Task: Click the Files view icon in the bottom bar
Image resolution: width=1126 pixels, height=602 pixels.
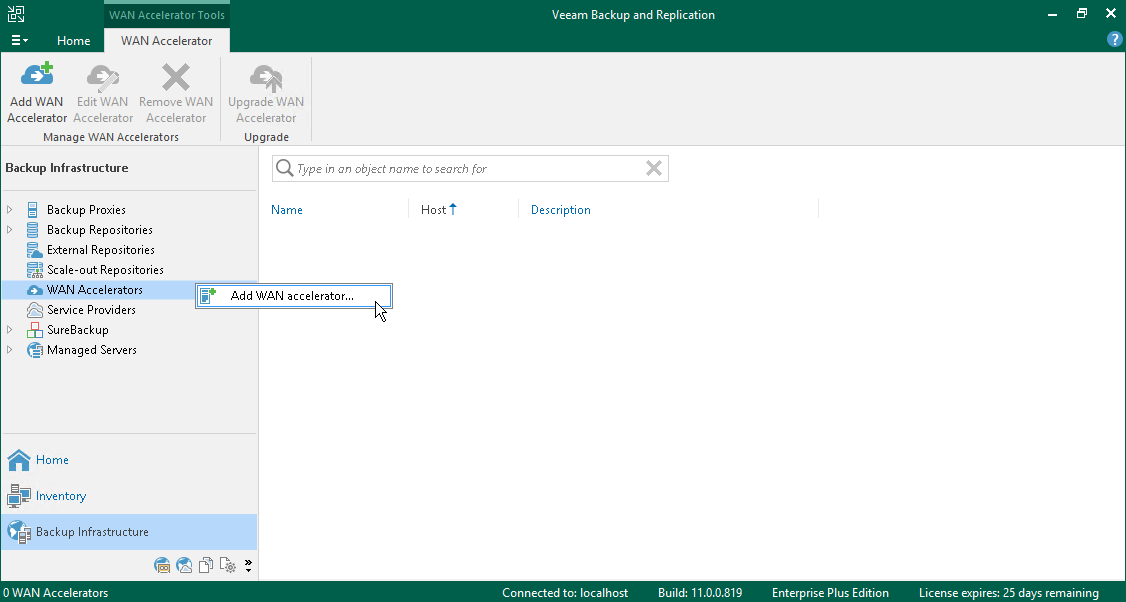Action: (206, 565)
